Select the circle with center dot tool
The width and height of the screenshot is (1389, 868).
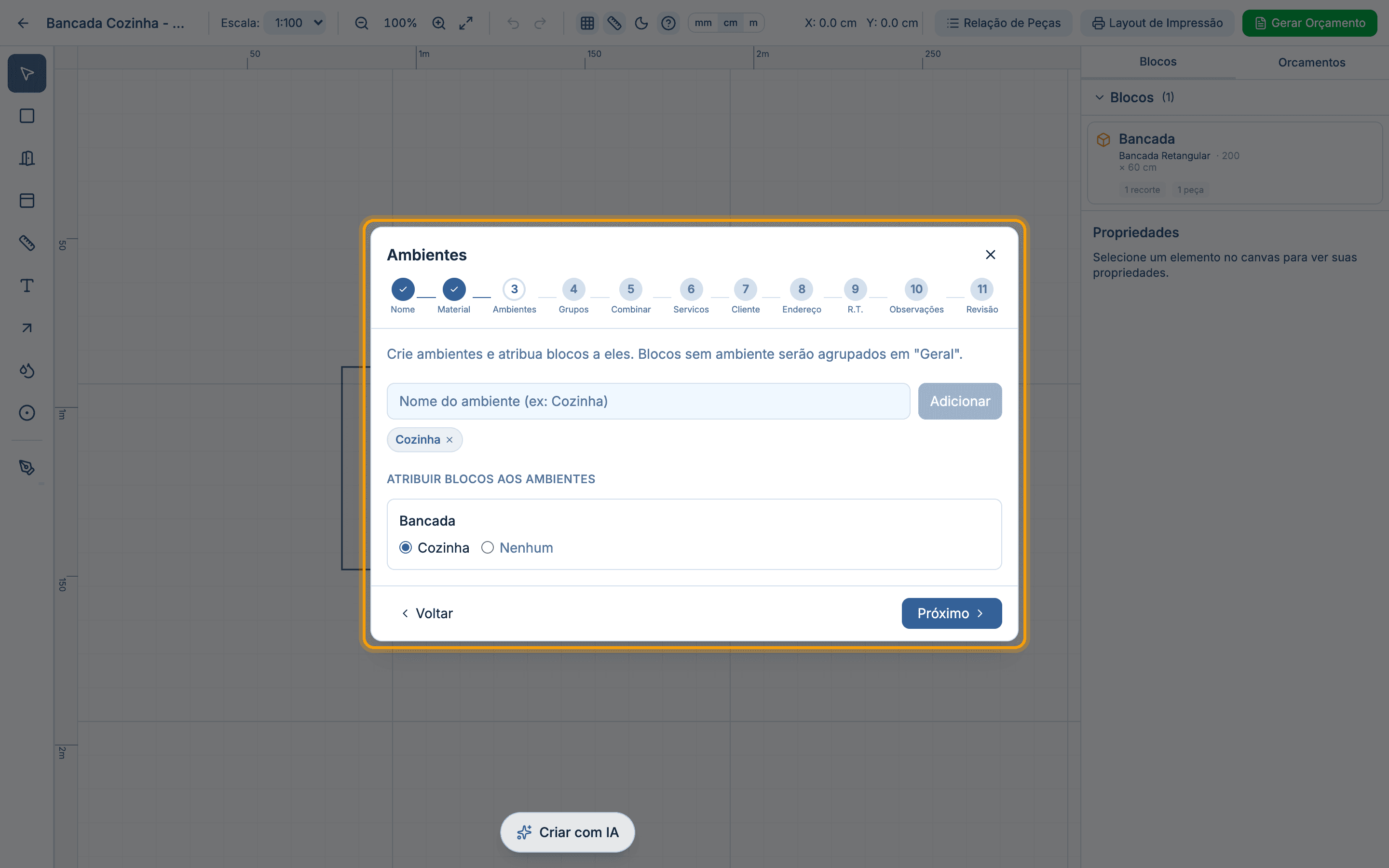[x=27, y=413]
